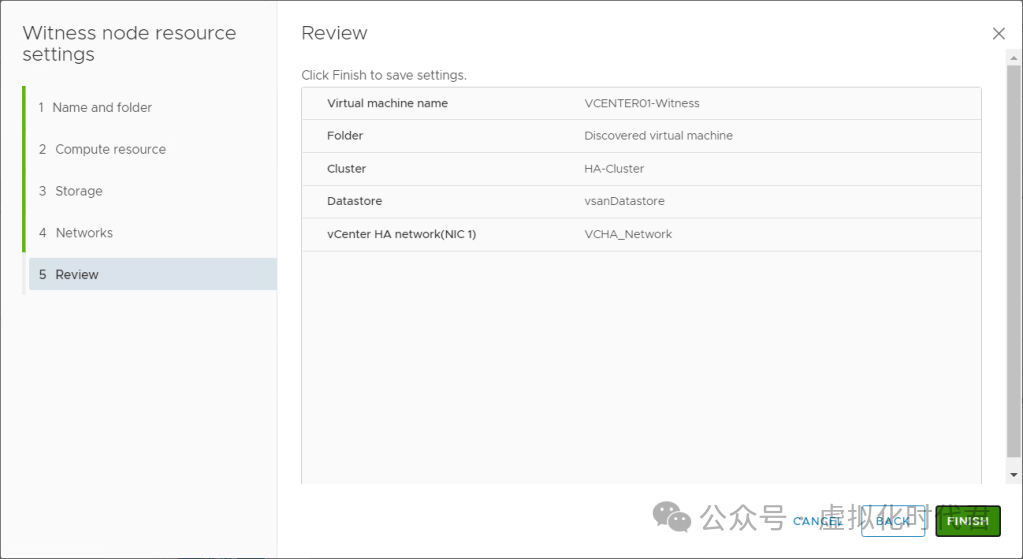Click the vsanDatastore value
Viewport: 1023px width, 559px height.
coord(624,201)
